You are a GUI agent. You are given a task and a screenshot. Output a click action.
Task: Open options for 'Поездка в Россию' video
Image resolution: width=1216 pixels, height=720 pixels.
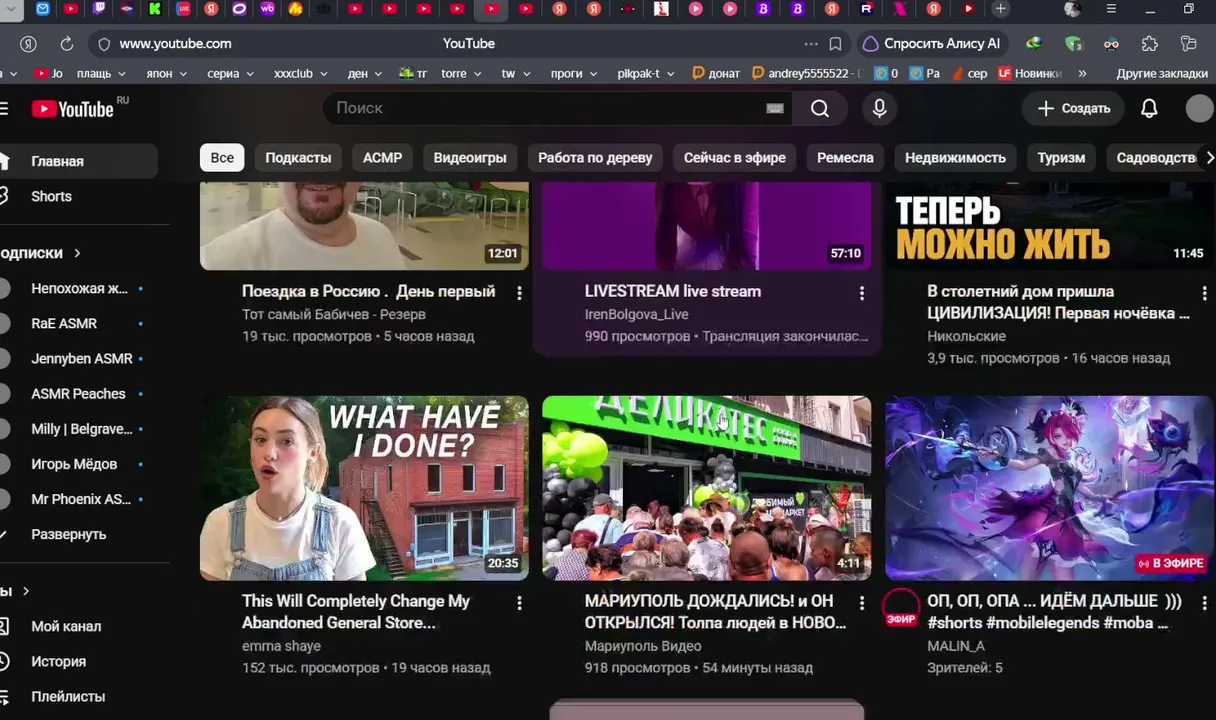point(519,293)
